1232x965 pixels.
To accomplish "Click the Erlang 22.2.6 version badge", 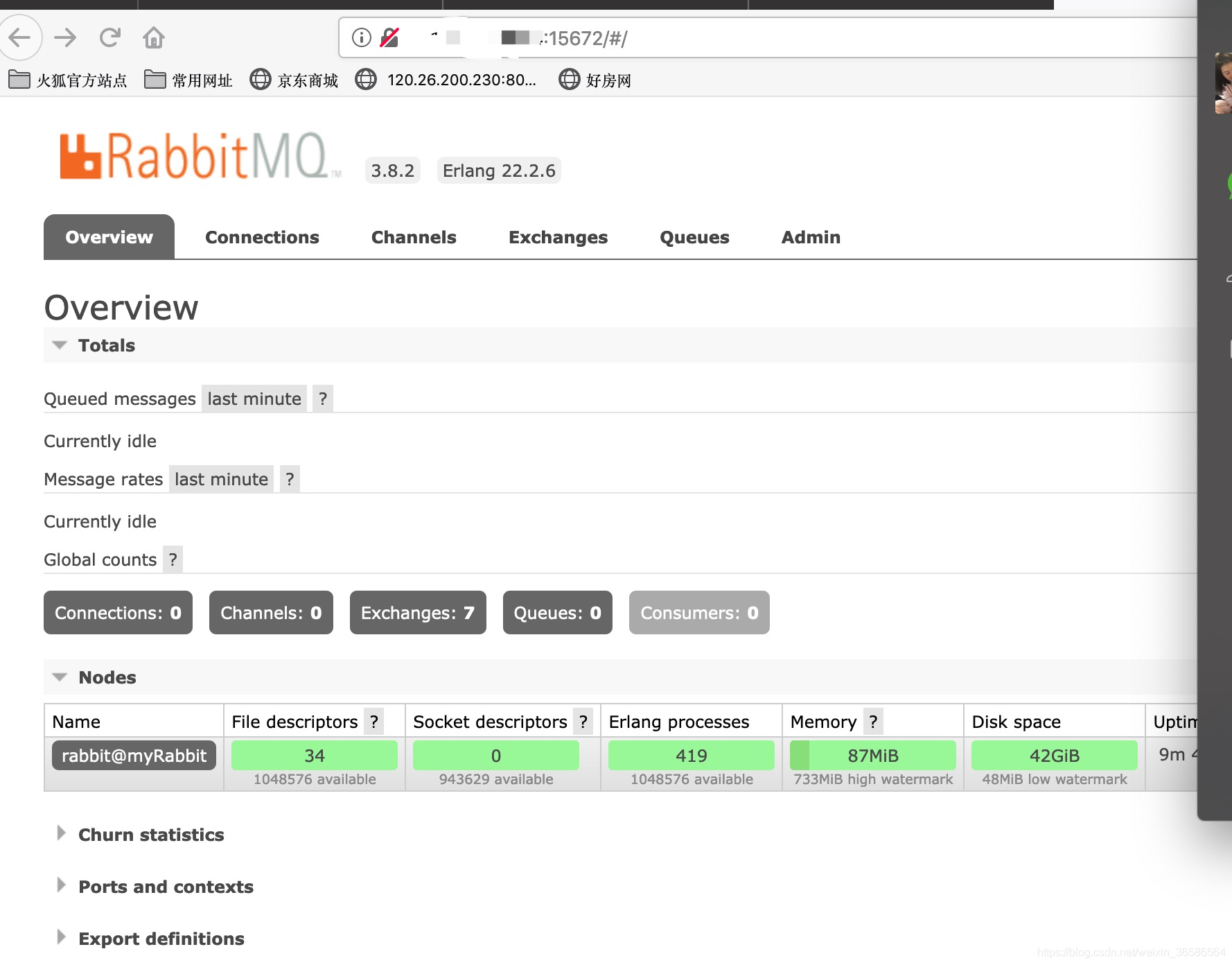I will (499, 171).
